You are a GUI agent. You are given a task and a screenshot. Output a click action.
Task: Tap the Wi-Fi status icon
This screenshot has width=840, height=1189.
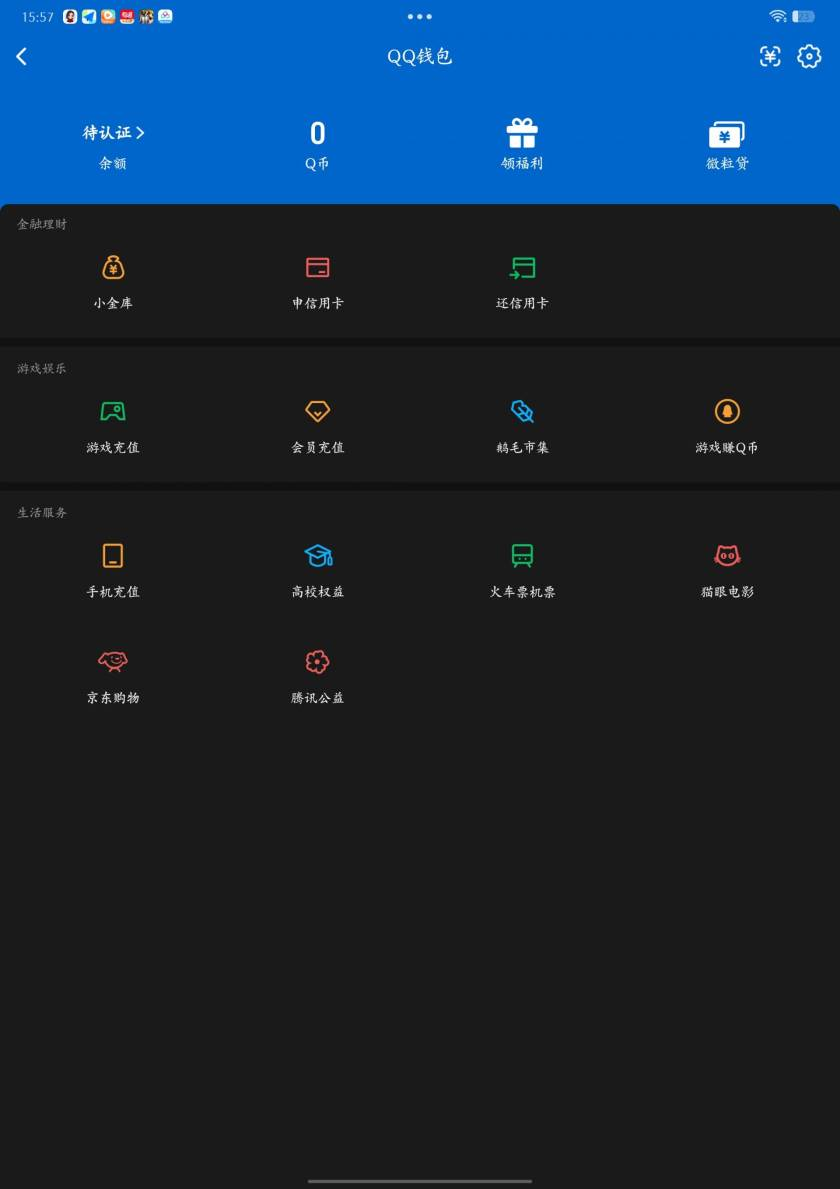pos(778,16)
